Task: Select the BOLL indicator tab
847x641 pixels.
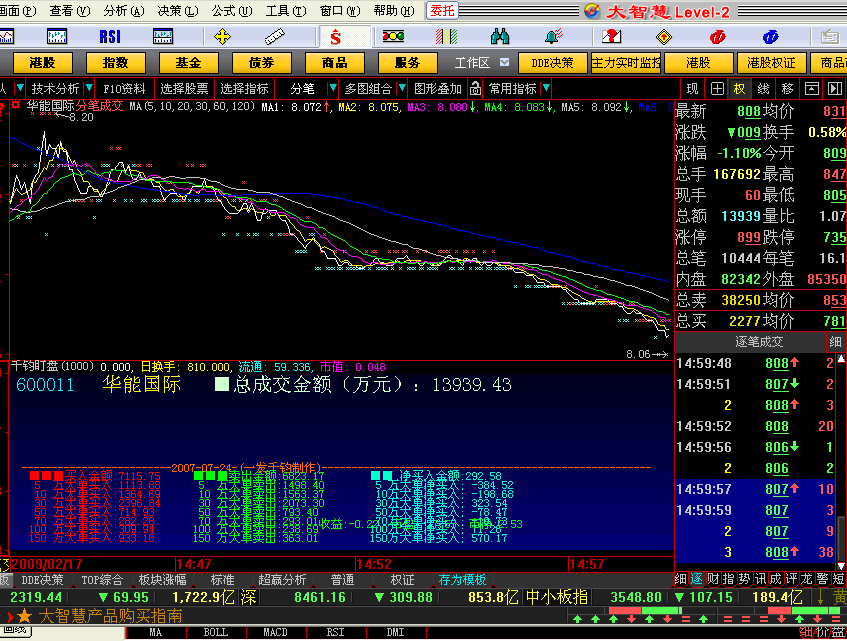Action: pos(215,632)
